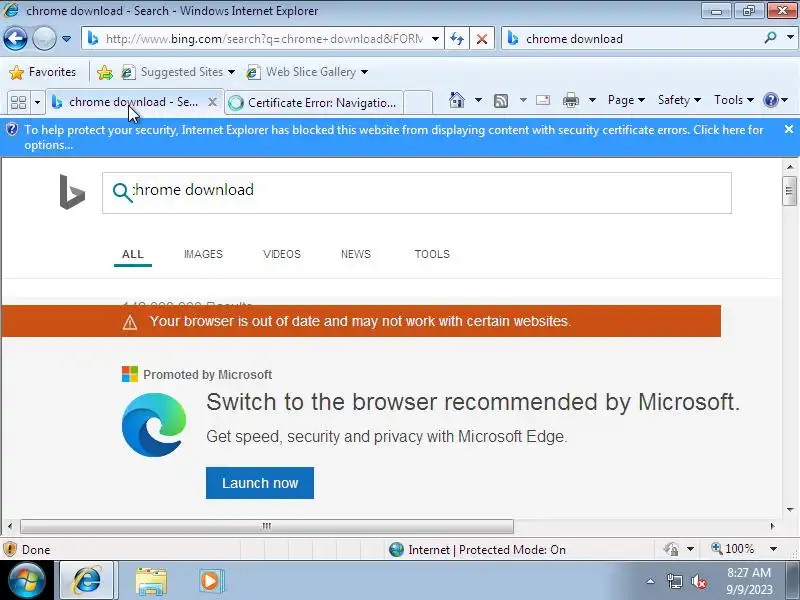
Task: Open a new blank tab
Action: [x=418, y=103]
